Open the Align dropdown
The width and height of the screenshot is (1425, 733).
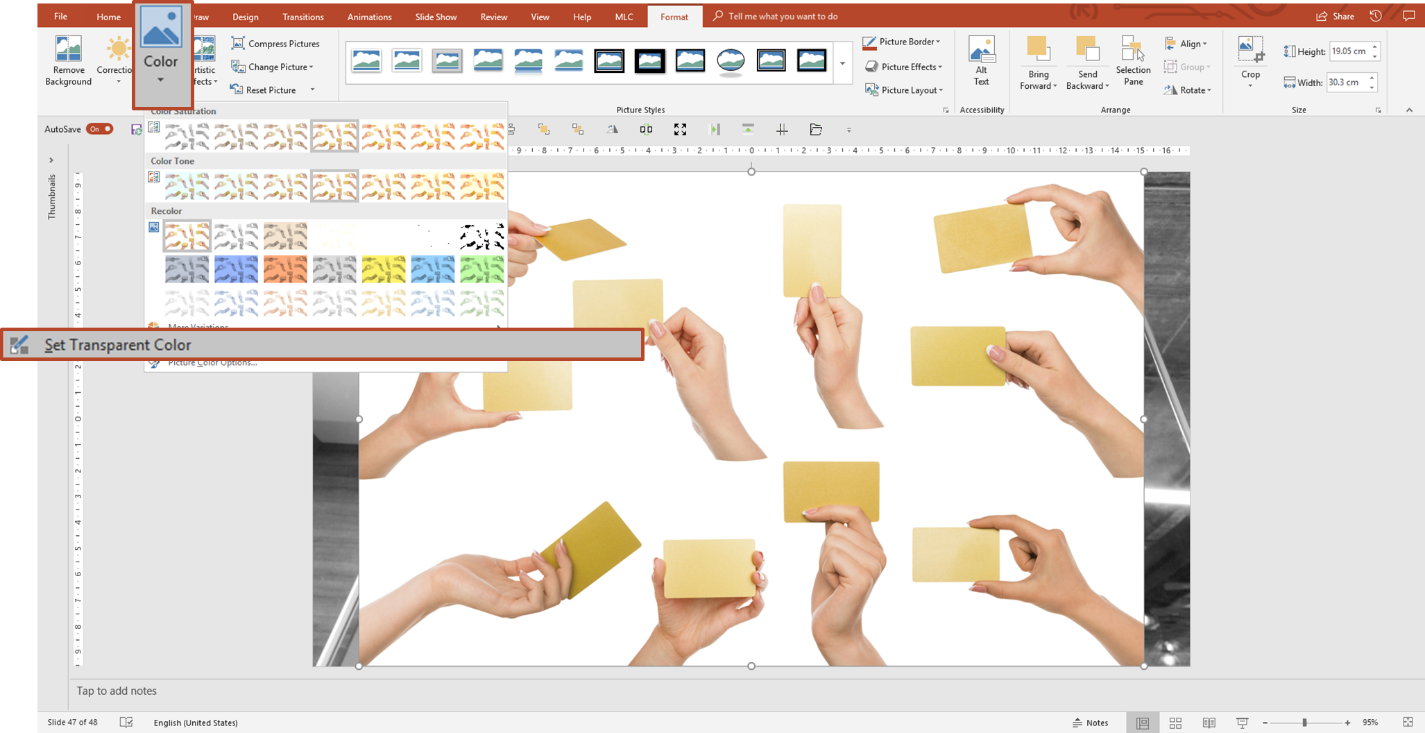click(x=1186, y=43)
